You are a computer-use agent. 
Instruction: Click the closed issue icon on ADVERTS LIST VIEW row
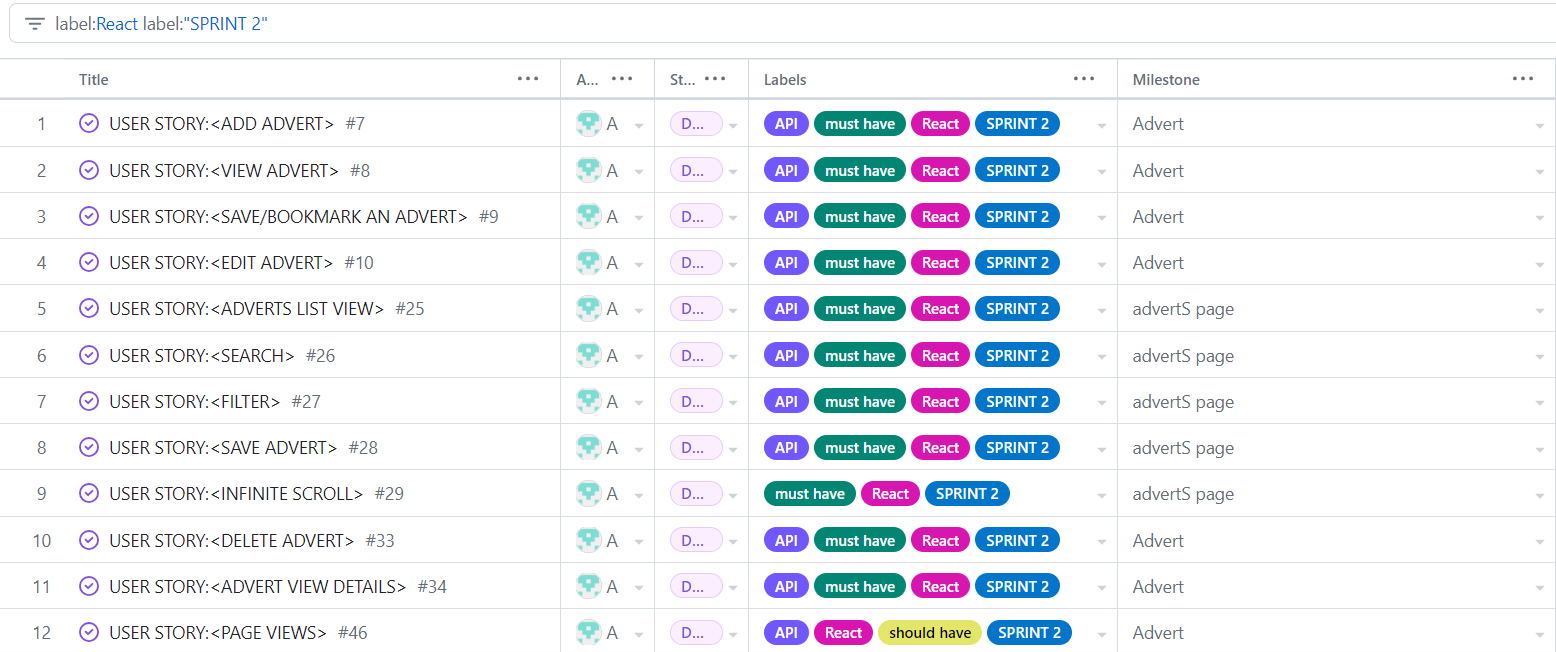(x=88, y=308)
